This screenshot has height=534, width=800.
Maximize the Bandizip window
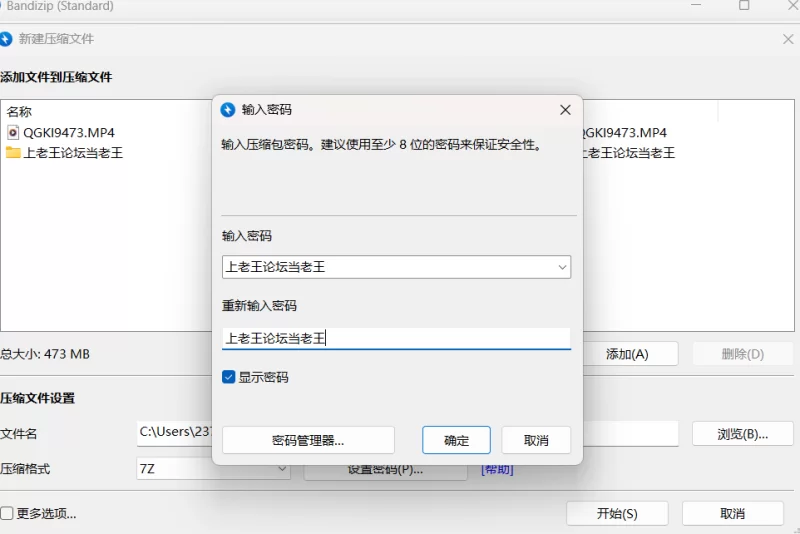click(744, 6)
